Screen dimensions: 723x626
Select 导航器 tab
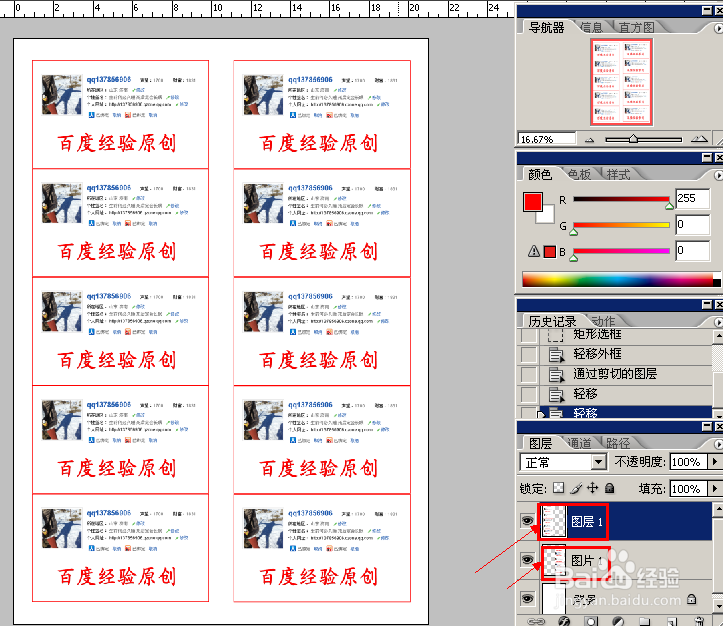546,28
